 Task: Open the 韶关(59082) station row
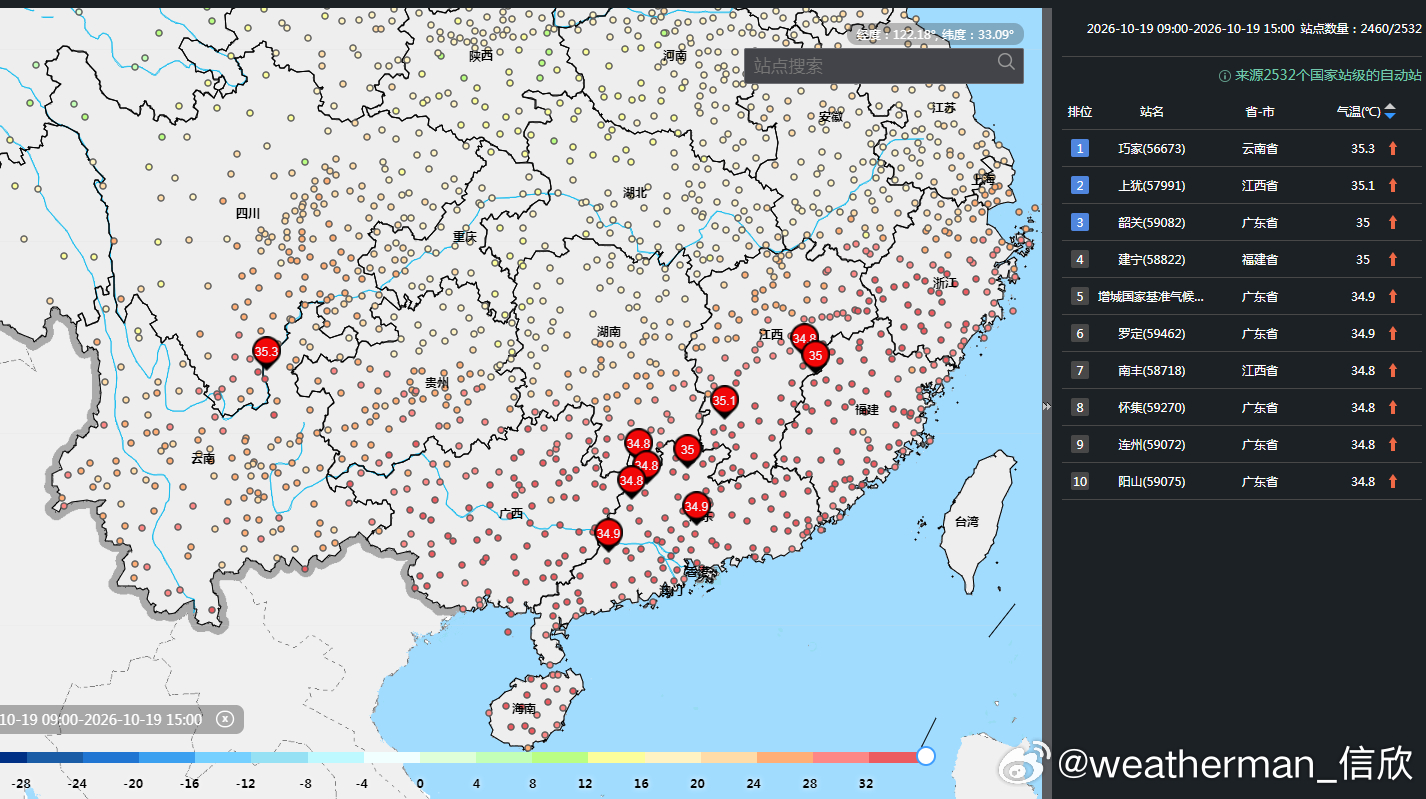(x=1241, y=222)
